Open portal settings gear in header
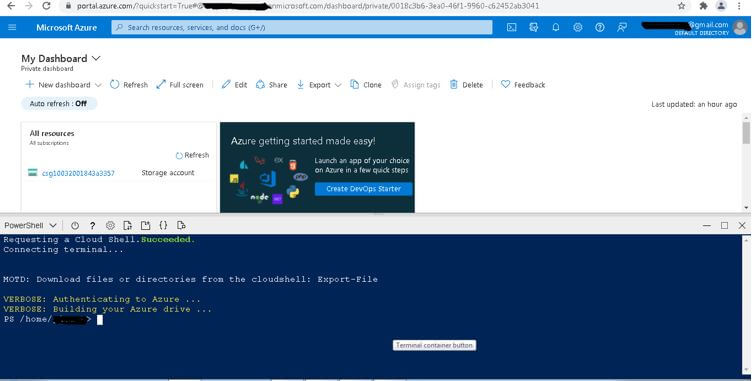756x381 pixels. 578,27
